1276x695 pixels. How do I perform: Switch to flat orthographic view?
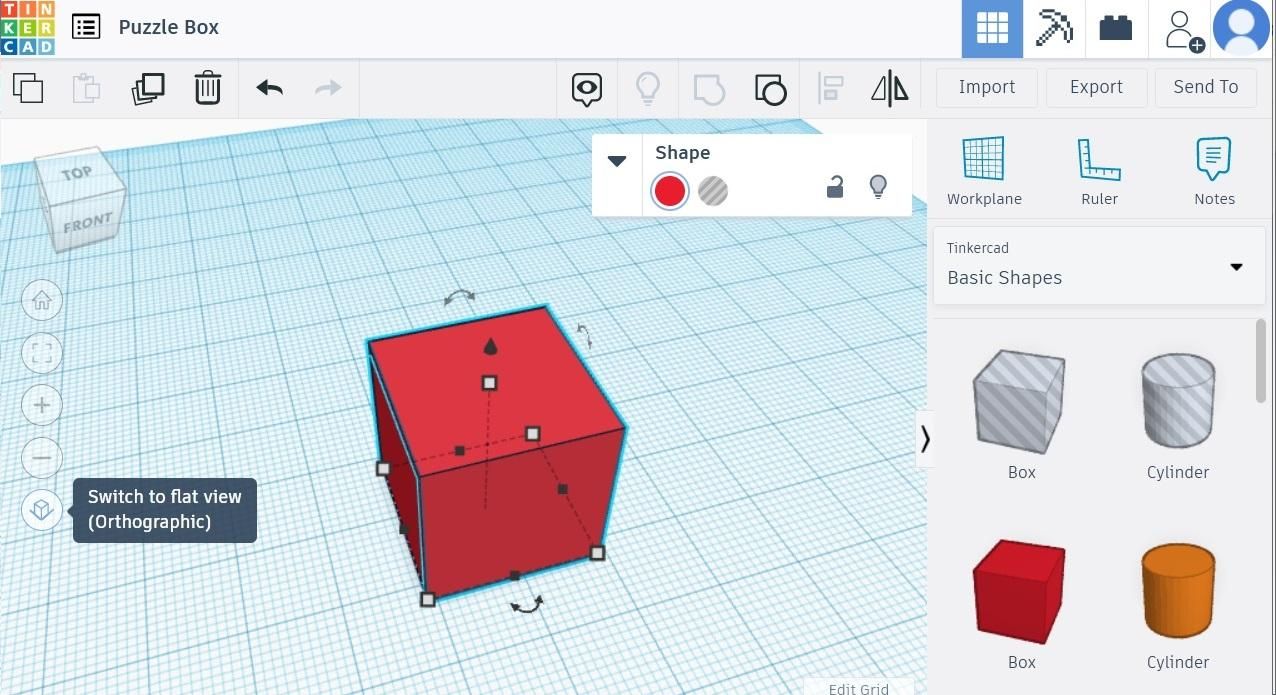(41, 509)
